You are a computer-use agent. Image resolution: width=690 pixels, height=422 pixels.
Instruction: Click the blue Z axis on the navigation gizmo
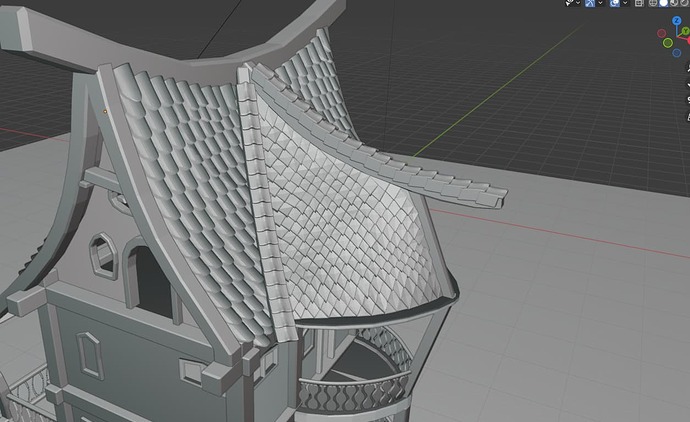click(x=677, y=20)
